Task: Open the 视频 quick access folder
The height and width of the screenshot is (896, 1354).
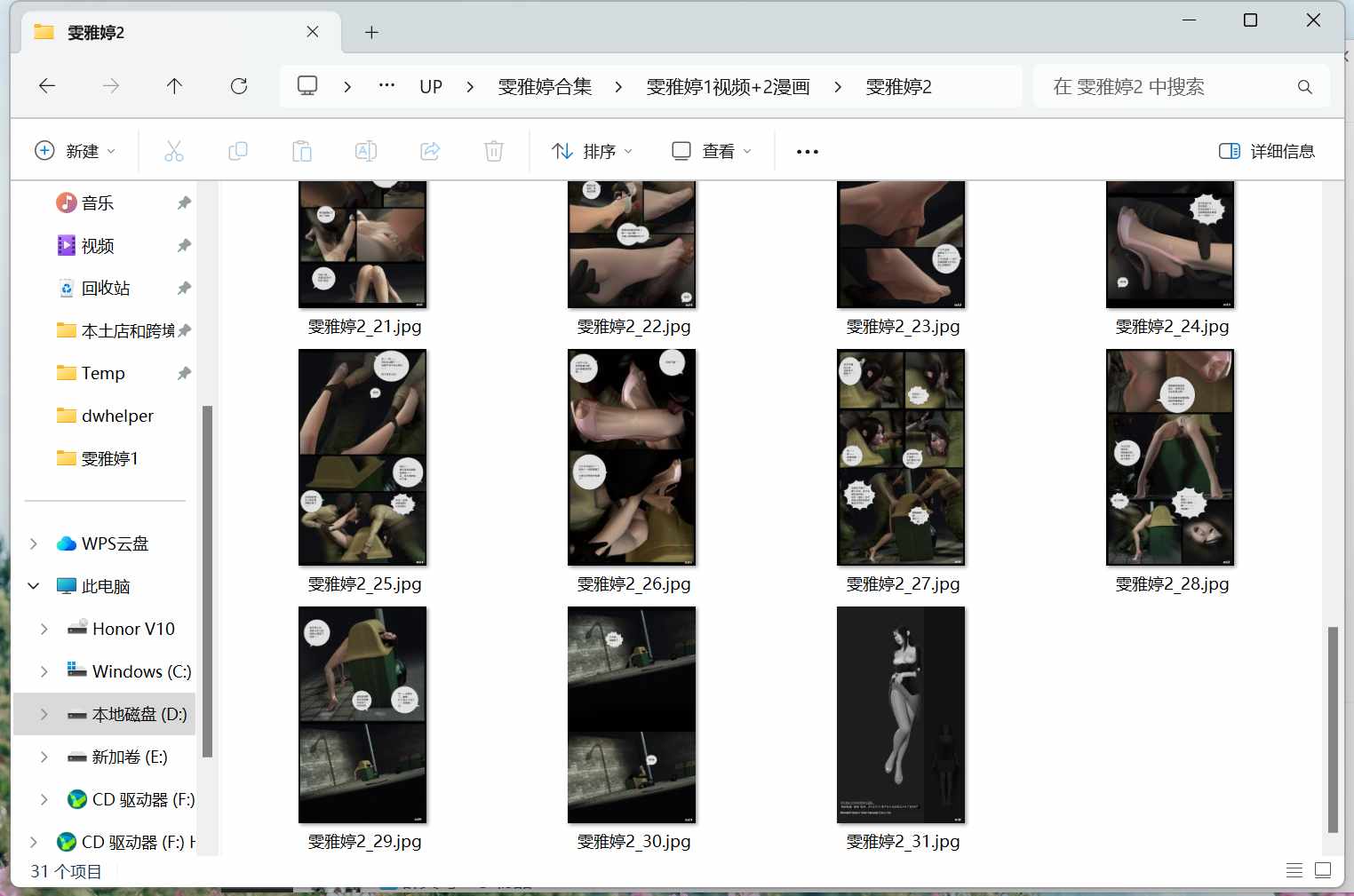Action: [x=98, y=246]
